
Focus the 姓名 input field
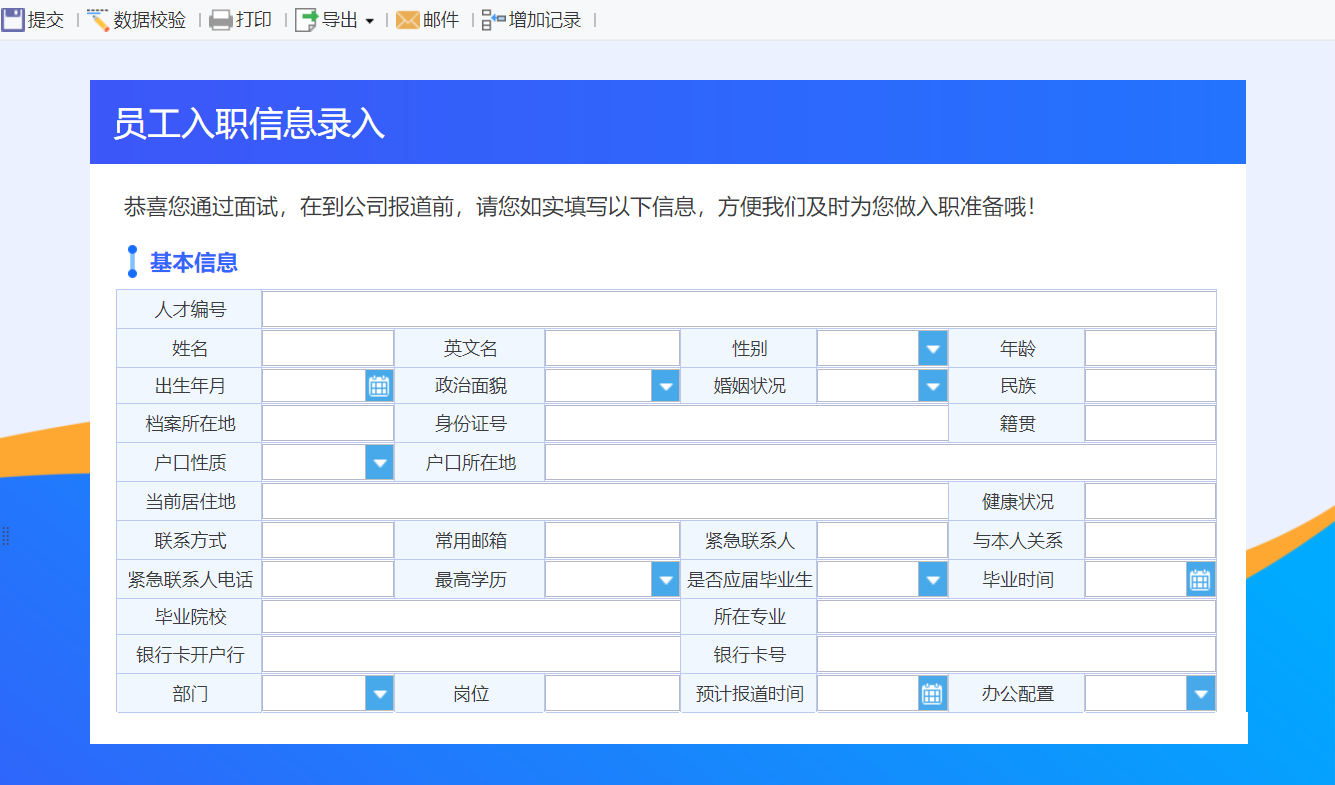tap(328, 348)
